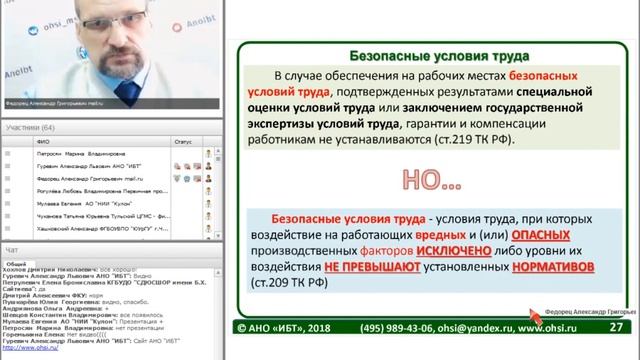
Task: Tick the checkbox beside Рогулёва Любовь Владимировна
Action: [8, 191]
